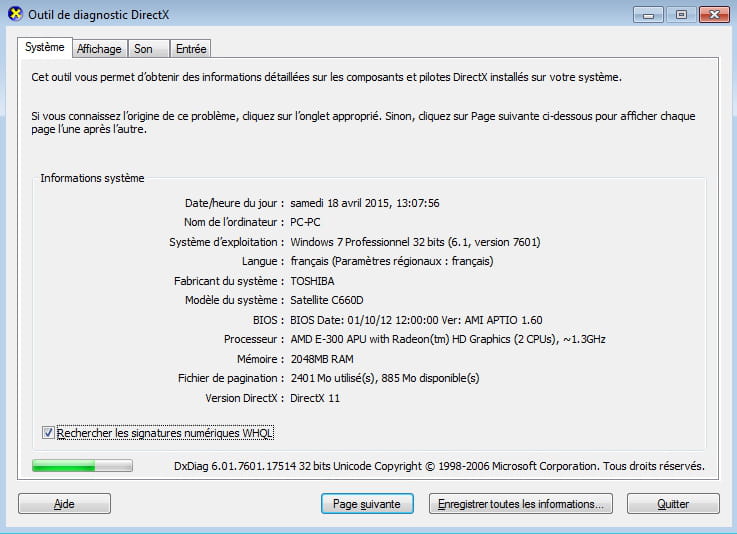Click the Fichier de pagination label
The height and width of the screenshot is (534, 737).
[230, 378]
